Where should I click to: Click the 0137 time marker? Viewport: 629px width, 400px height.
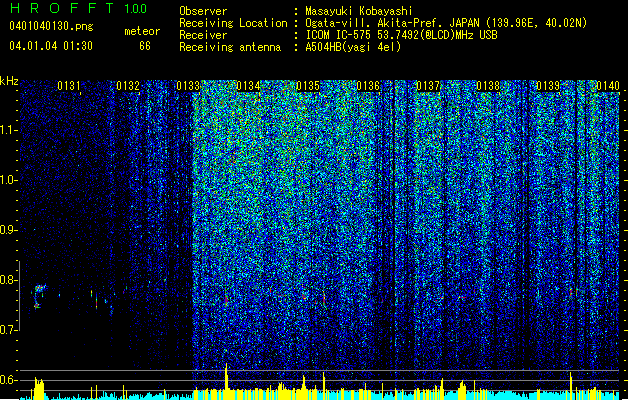(x=428, y=86)
